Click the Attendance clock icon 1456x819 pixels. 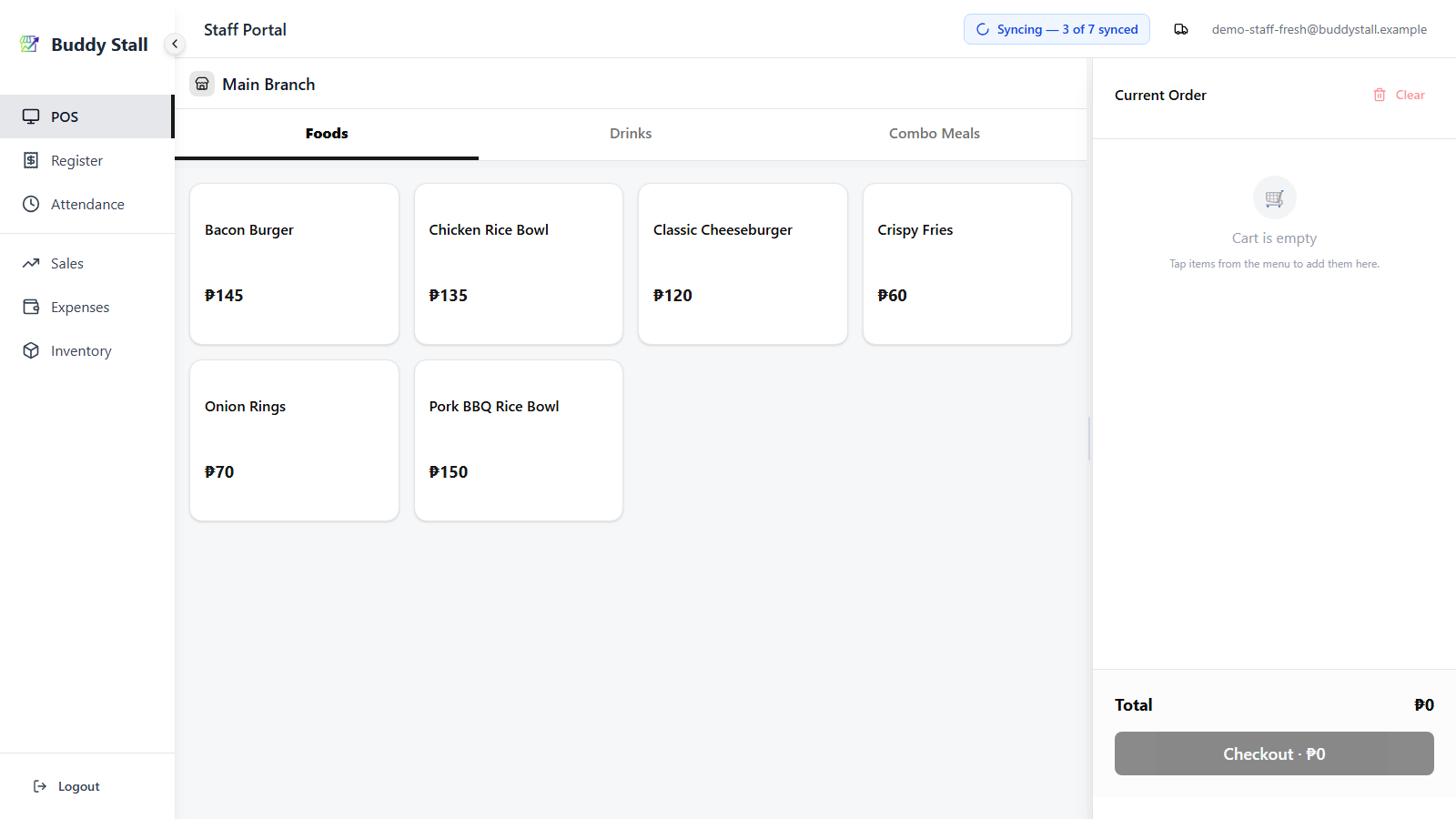[31, 204]
